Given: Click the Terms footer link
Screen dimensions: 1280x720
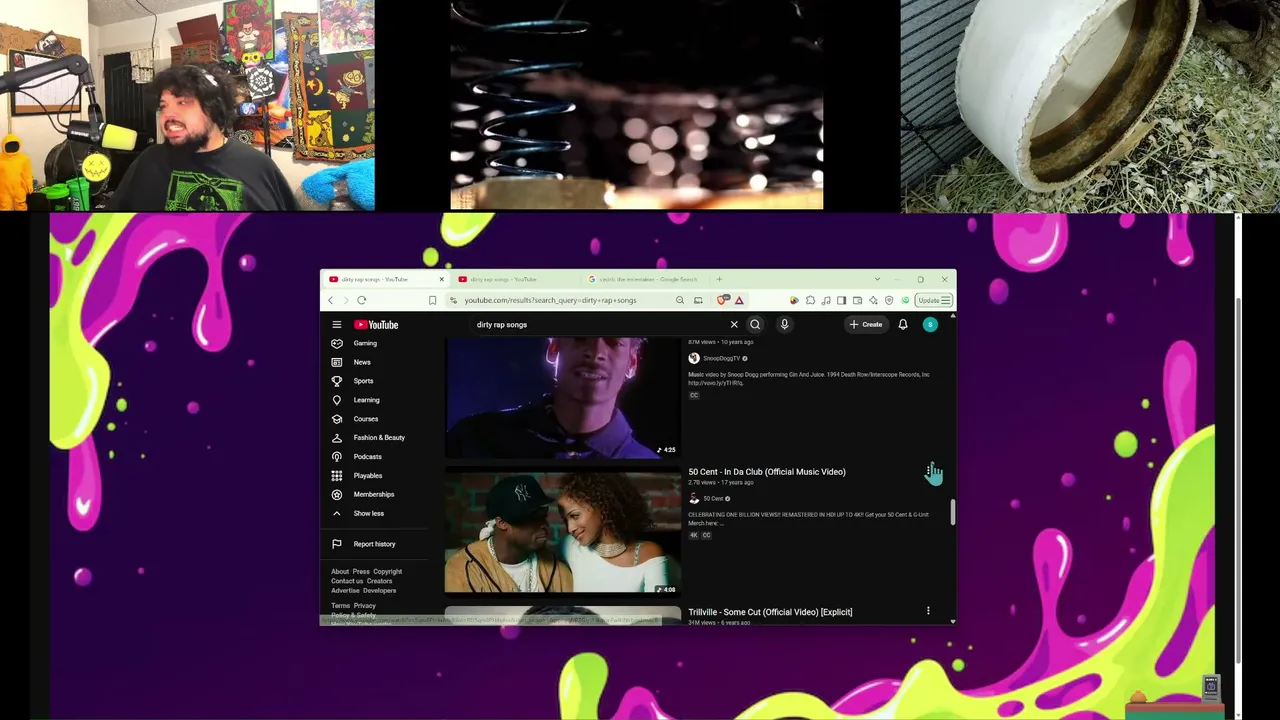Looking at the screenshot, I should pos(341,606).
